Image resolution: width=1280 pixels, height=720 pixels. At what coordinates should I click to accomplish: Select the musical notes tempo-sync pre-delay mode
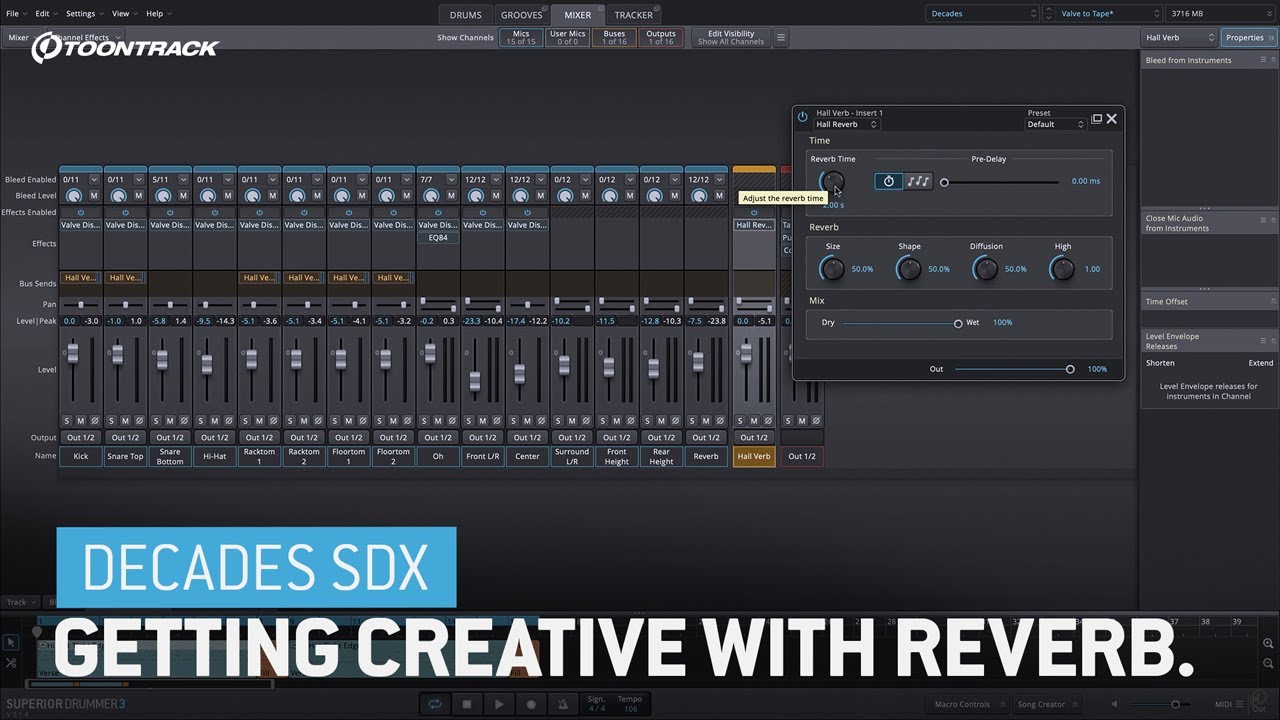918,181
